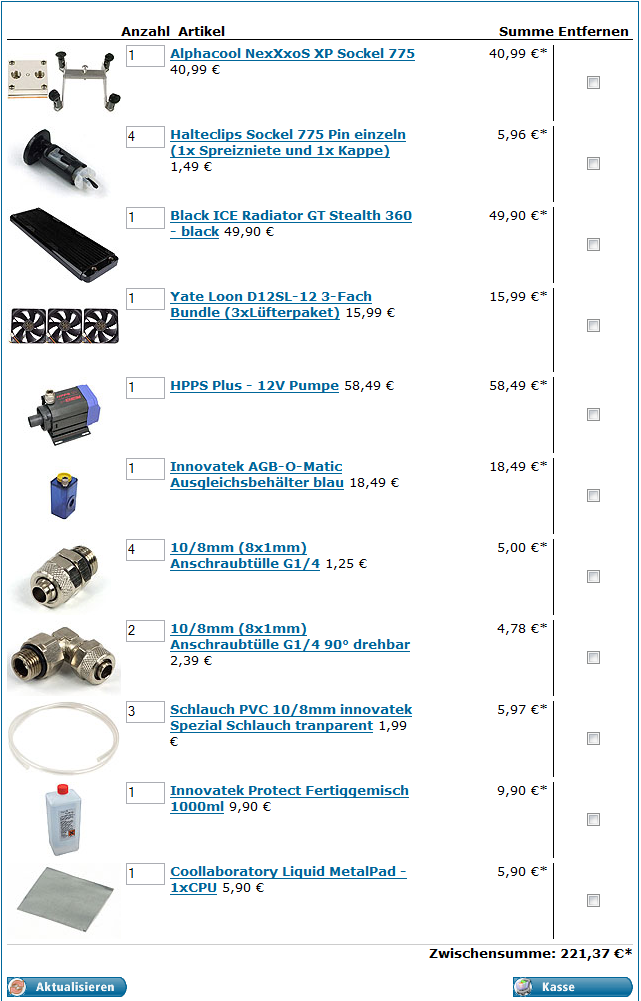The height and width of the screenshot is (1001, 641).
Task: Click the Innovatek Protect coolant bottle image
Action: [x=63, y=819]
